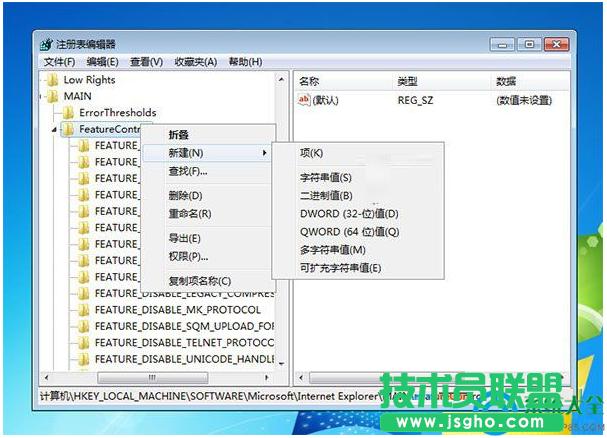Select the Low Rights folder icon

click(53, 80)
